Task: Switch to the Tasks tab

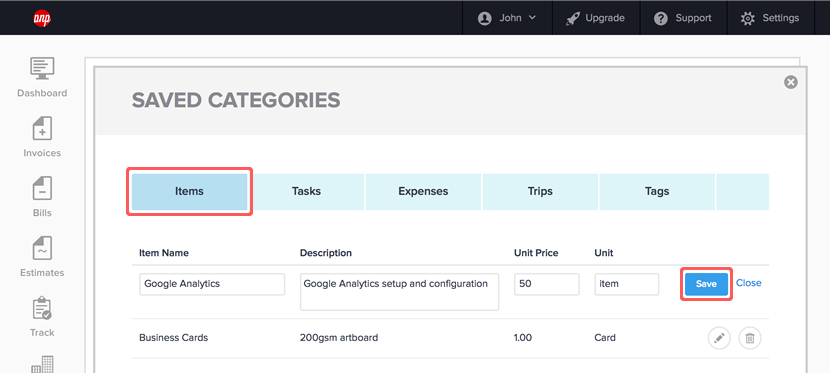Action: point(306,192)
